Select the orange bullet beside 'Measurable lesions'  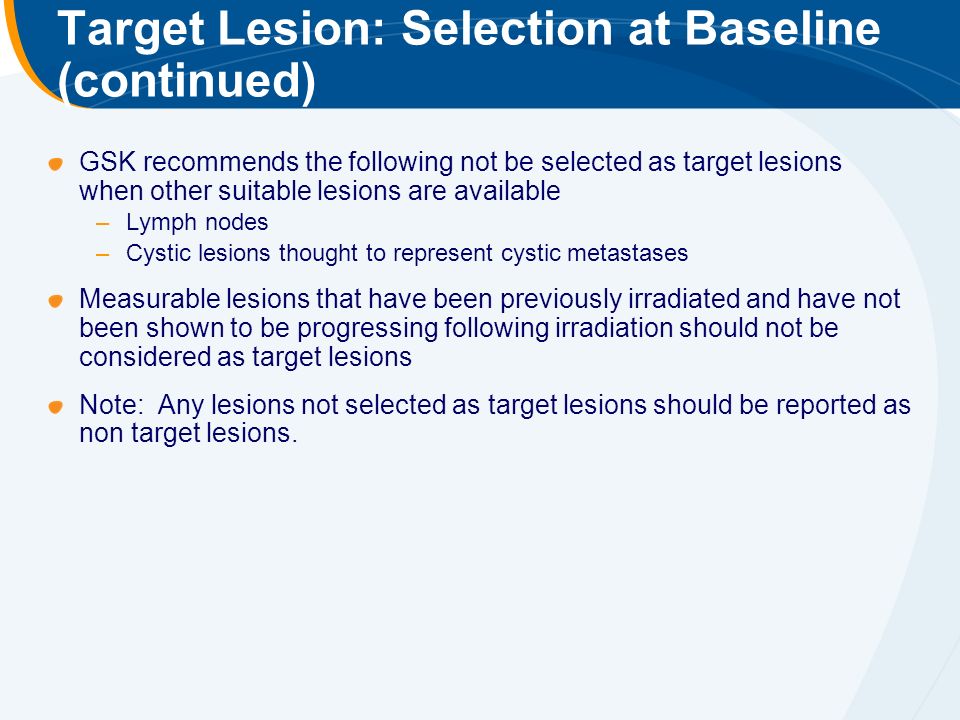point(56,301)
